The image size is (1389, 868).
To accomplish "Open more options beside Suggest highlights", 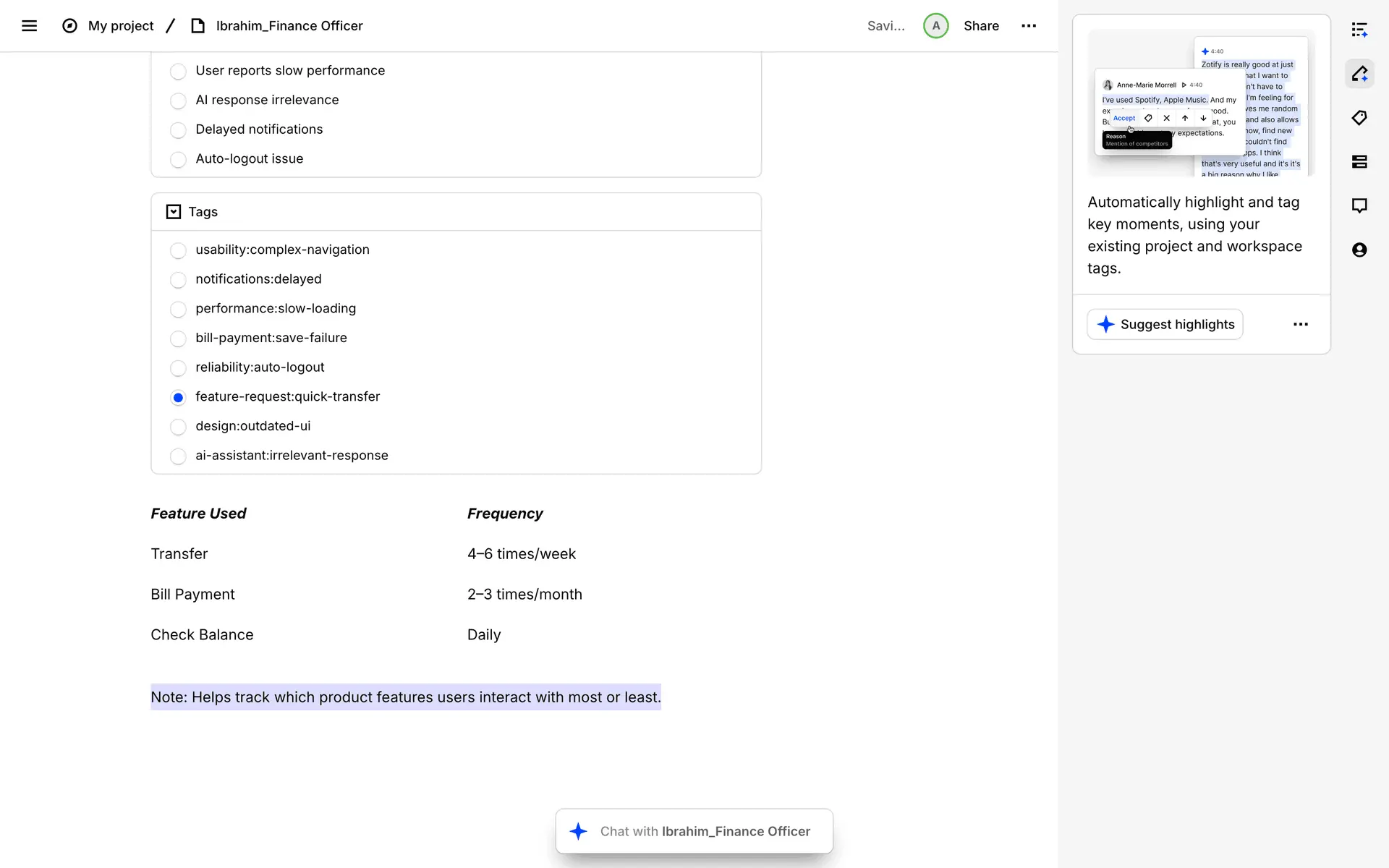I will (1300, 325).
